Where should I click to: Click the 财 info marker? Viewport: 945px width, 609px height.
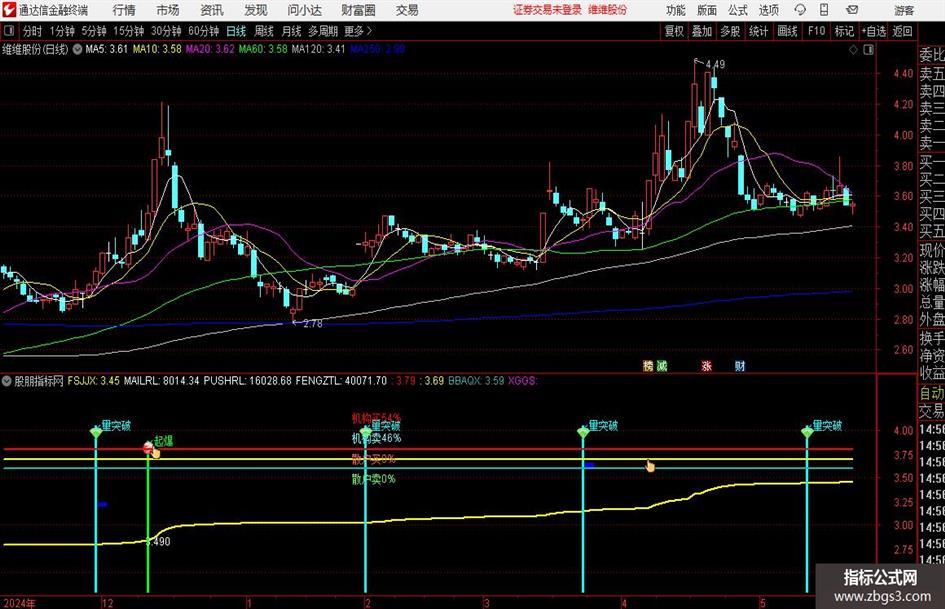pos(740,365)
